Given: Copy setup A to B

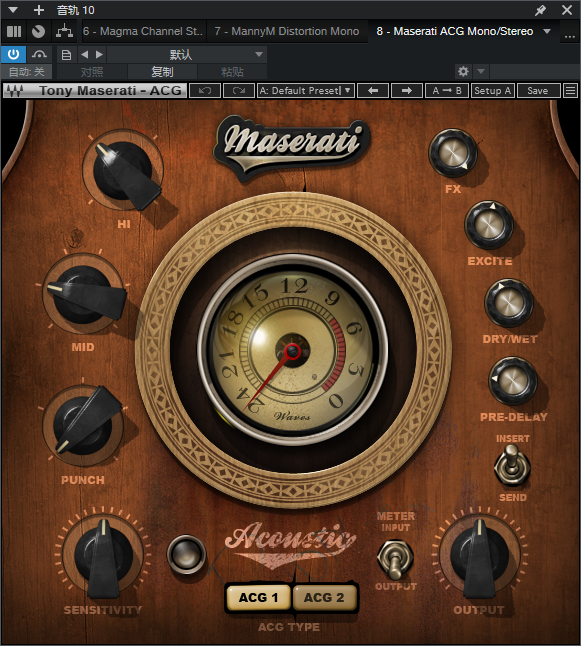Looking at the screenshot, I should click(x=447, y=91).
